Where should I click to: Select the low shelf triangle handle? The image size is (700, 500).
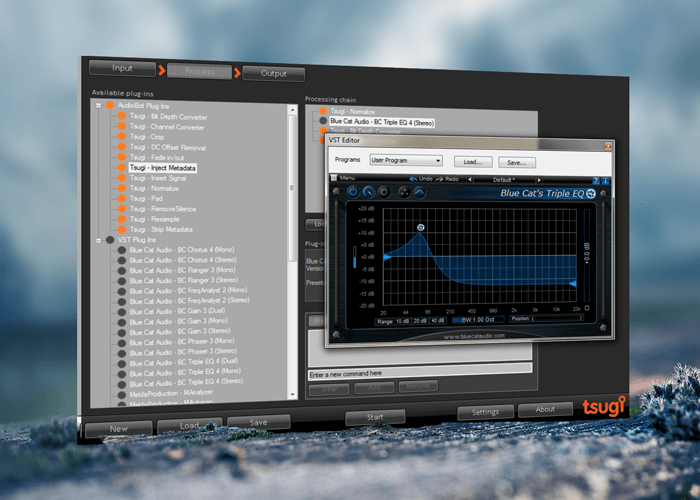pos(387,257)
